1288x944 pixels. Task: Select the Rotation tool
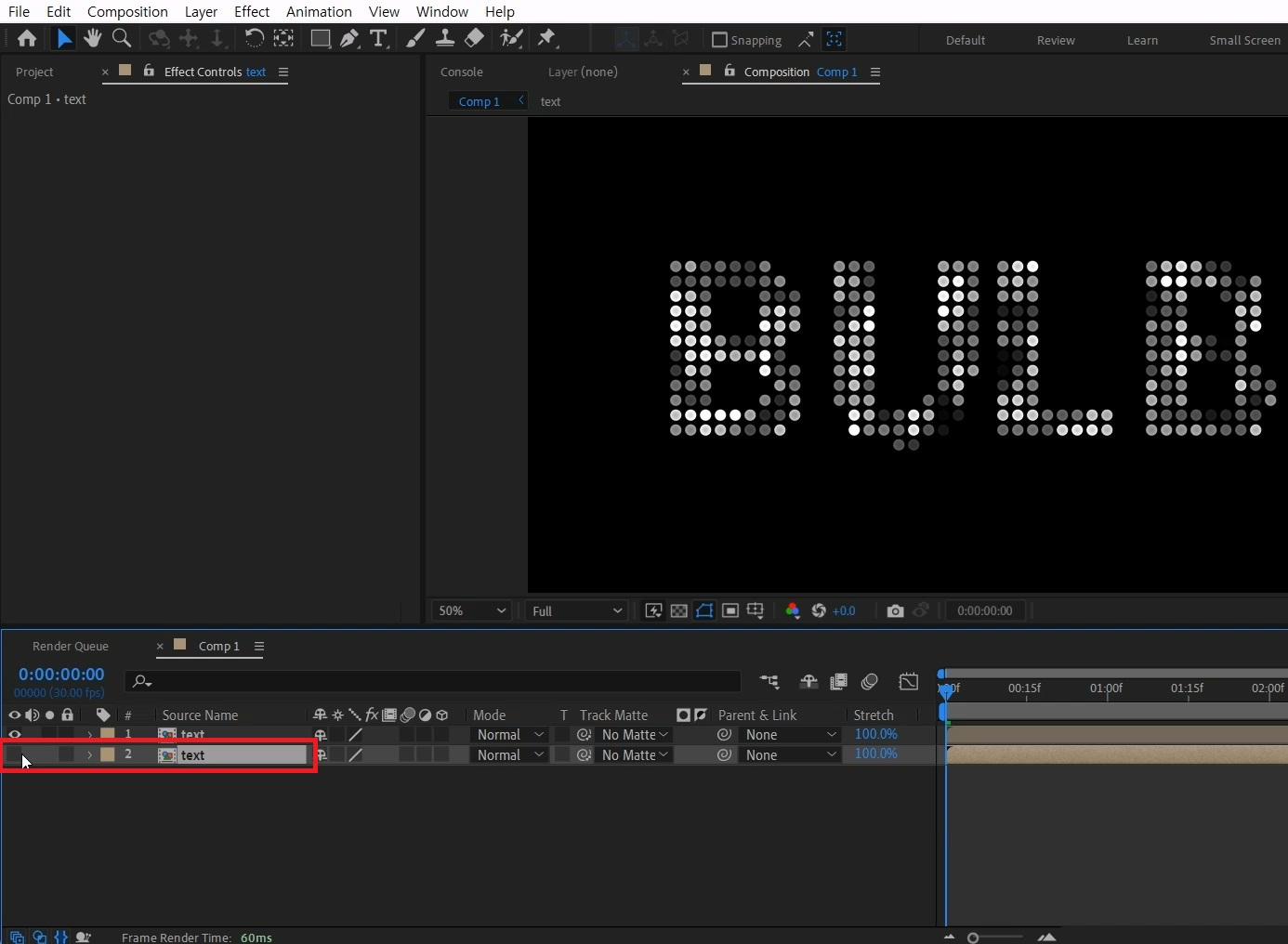pos(254,38)
